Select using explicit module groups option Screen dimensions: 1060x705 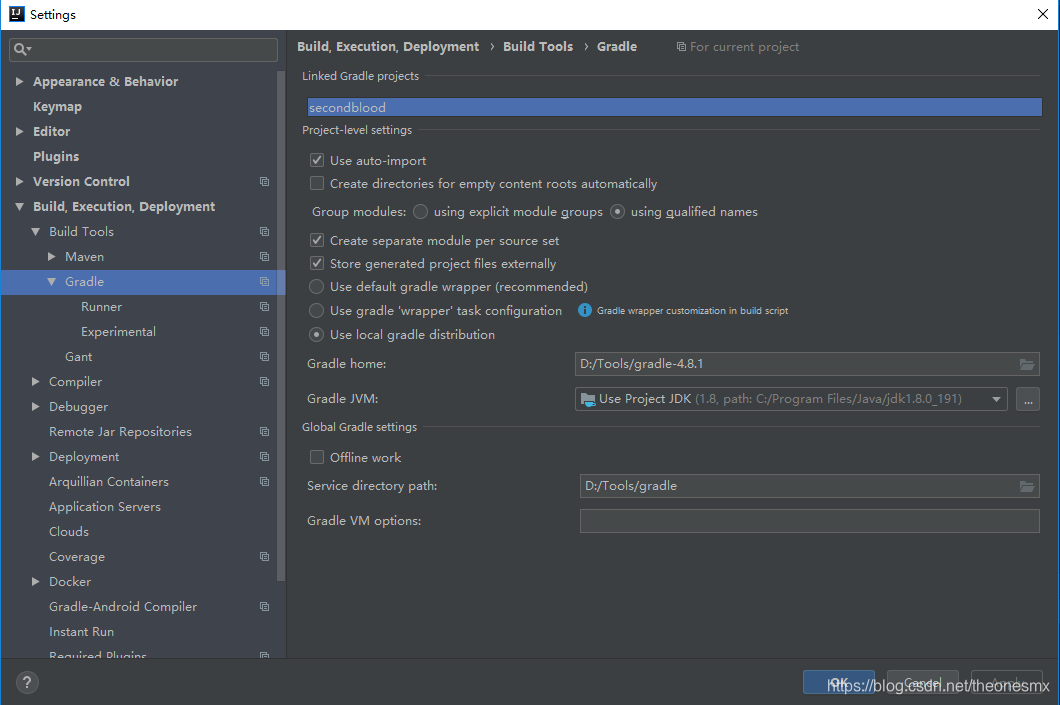coord(420,212)
